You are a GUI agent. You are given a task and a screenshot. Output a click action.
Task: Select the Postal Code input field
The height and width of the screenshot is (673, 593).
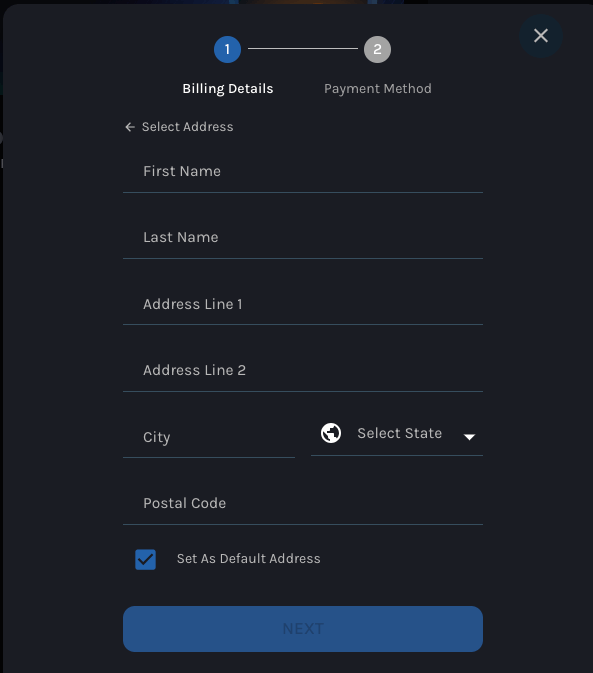click(303, 503)
